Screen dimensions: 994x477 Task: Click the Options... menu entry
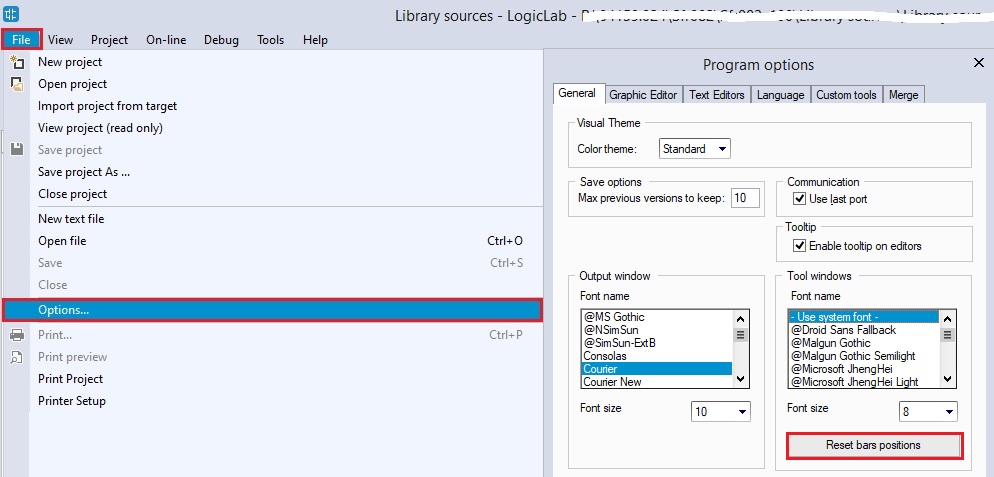point(273,310)
